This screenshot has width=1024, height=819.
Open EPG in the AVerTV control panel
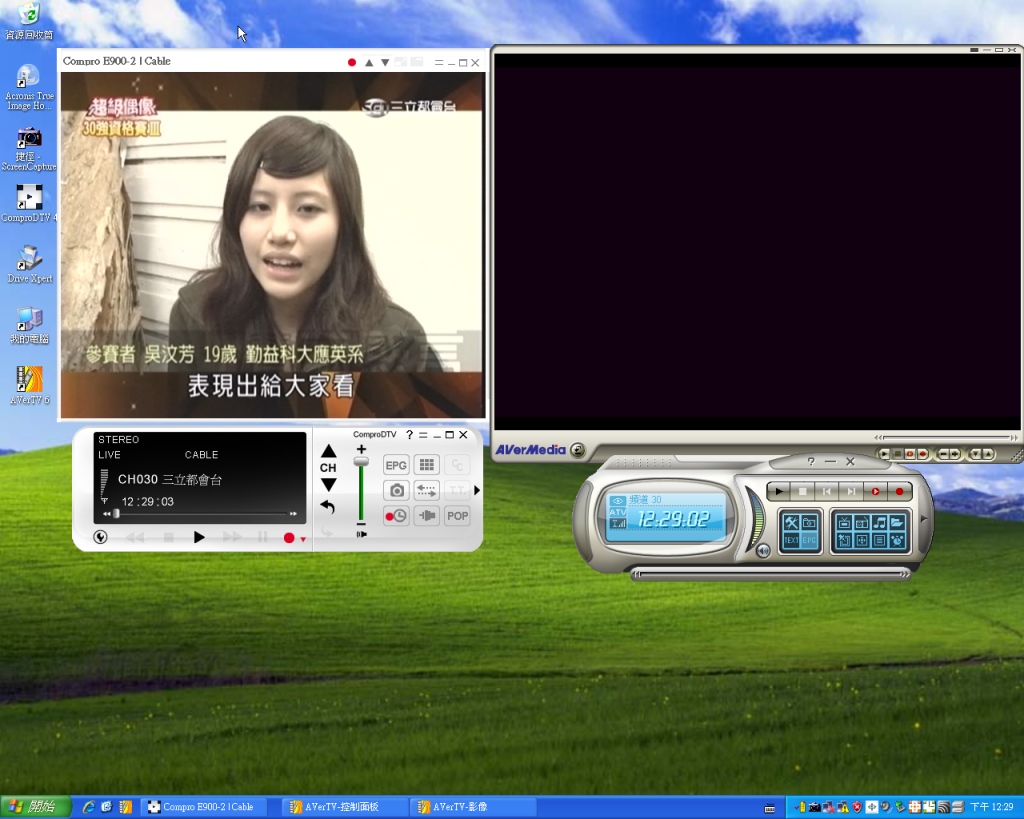809,540
